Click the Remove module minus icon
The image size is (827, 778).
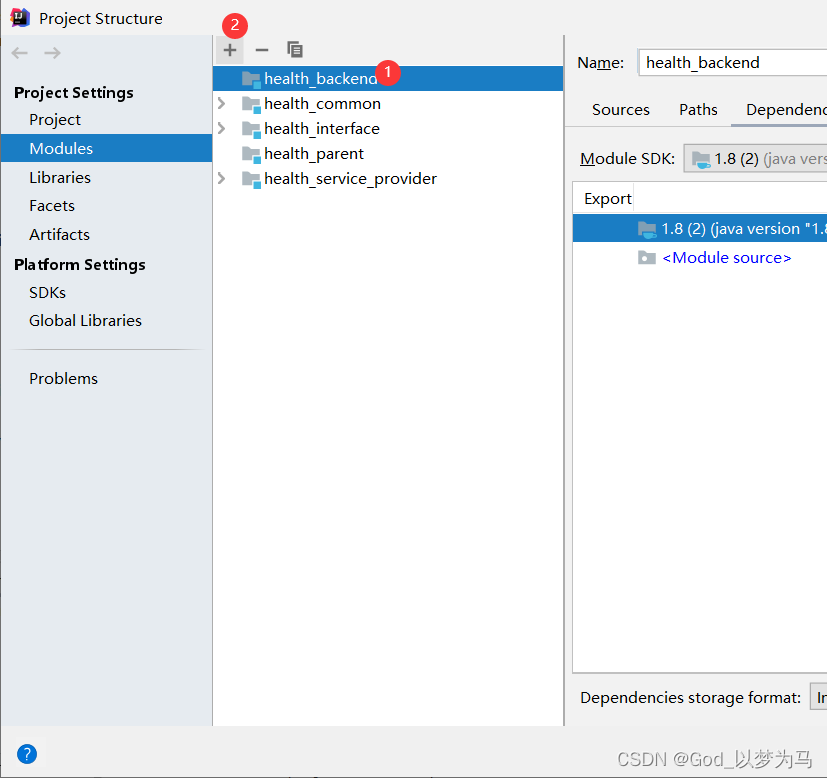(262, 50)
